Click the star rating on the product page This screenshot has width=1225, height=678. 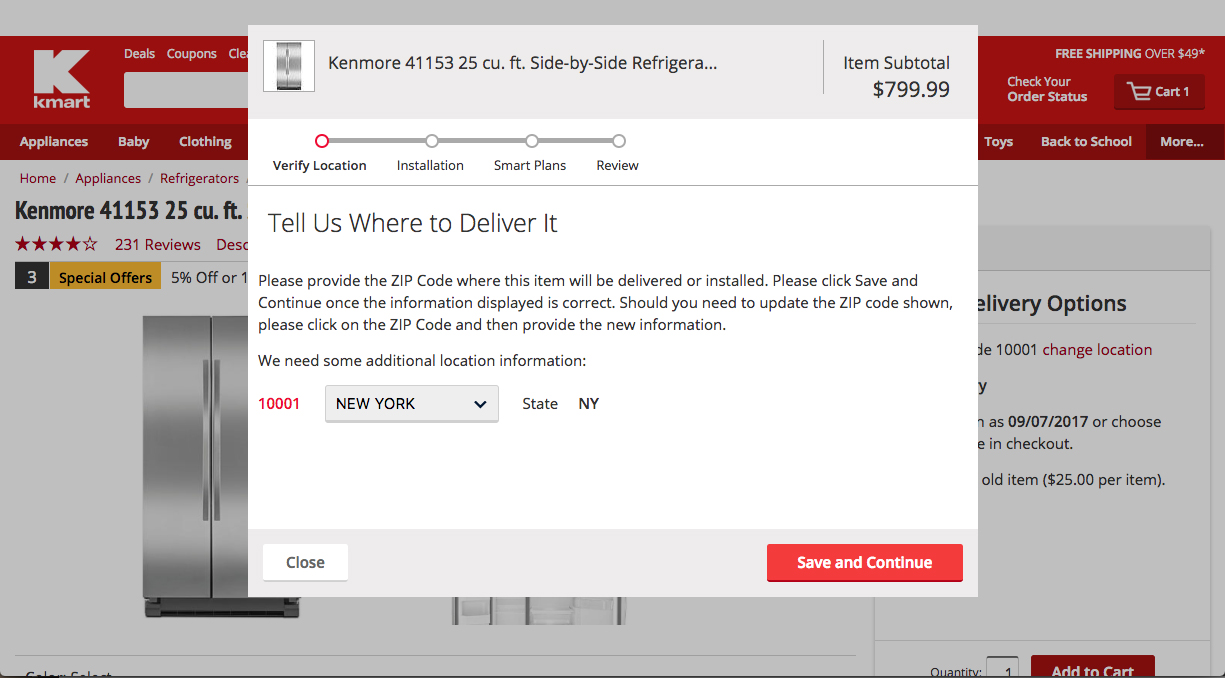[x=56, y=244]
